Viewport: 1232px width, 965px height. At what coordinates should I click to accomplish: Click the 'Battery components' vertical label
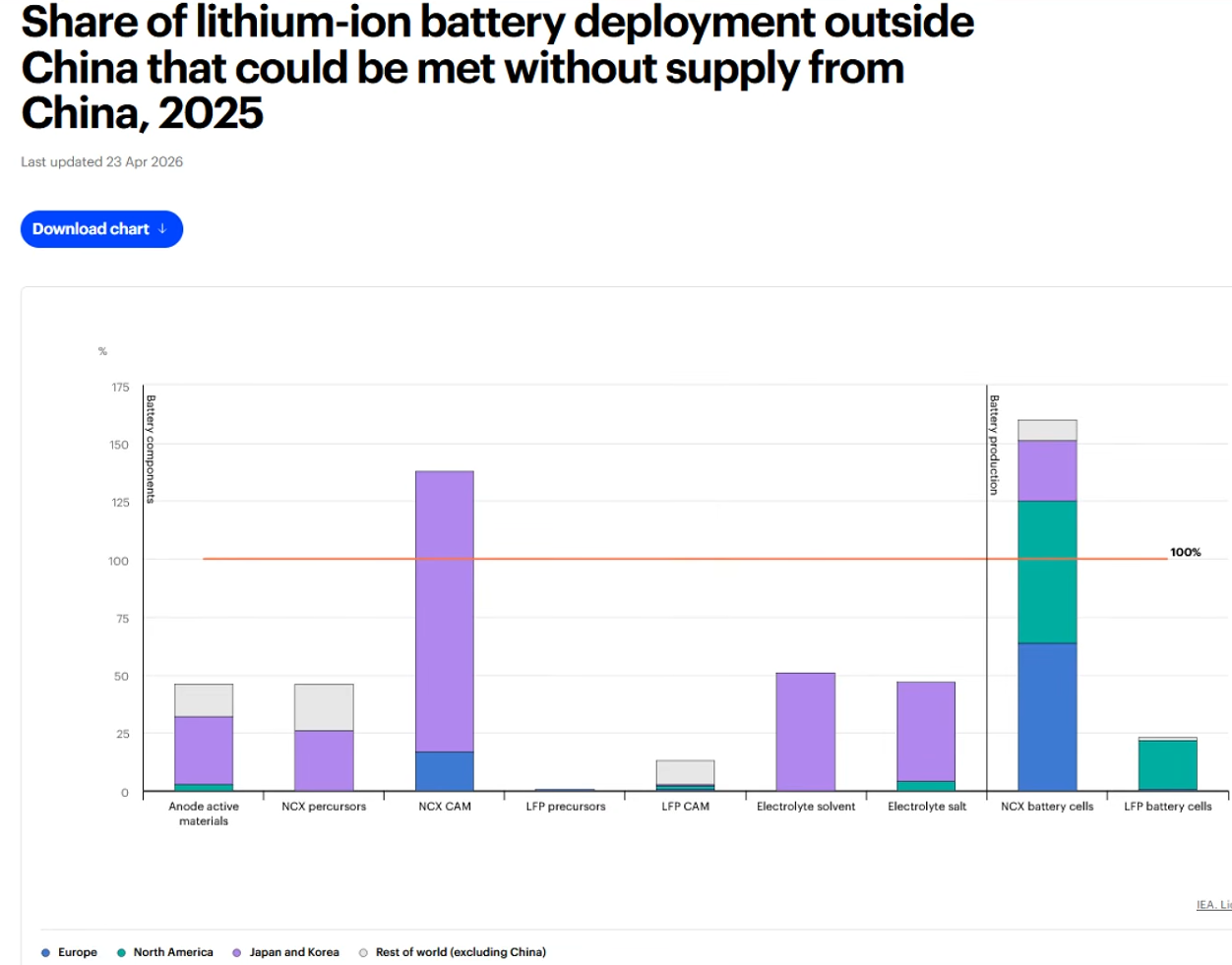coord(151,450)
